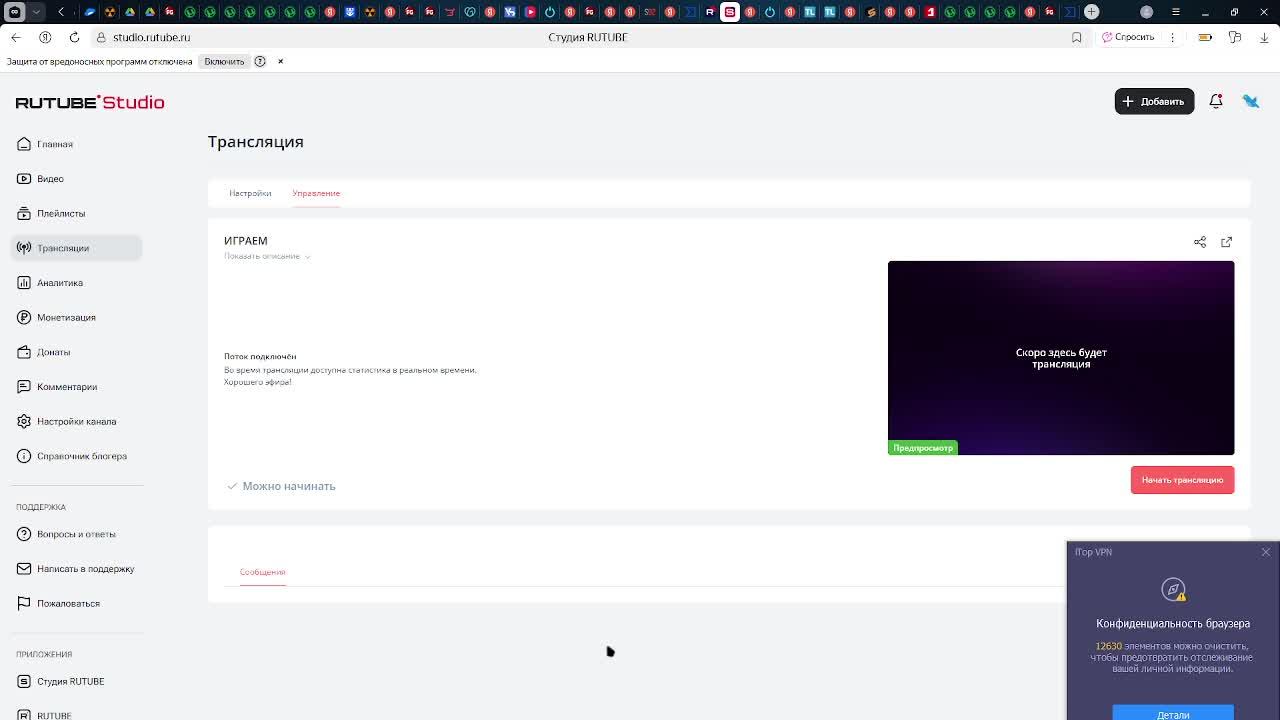The width and height of the screenshot is (1280, 720).
Task: Open browser downloads icon
Action: coord(1264,37)
